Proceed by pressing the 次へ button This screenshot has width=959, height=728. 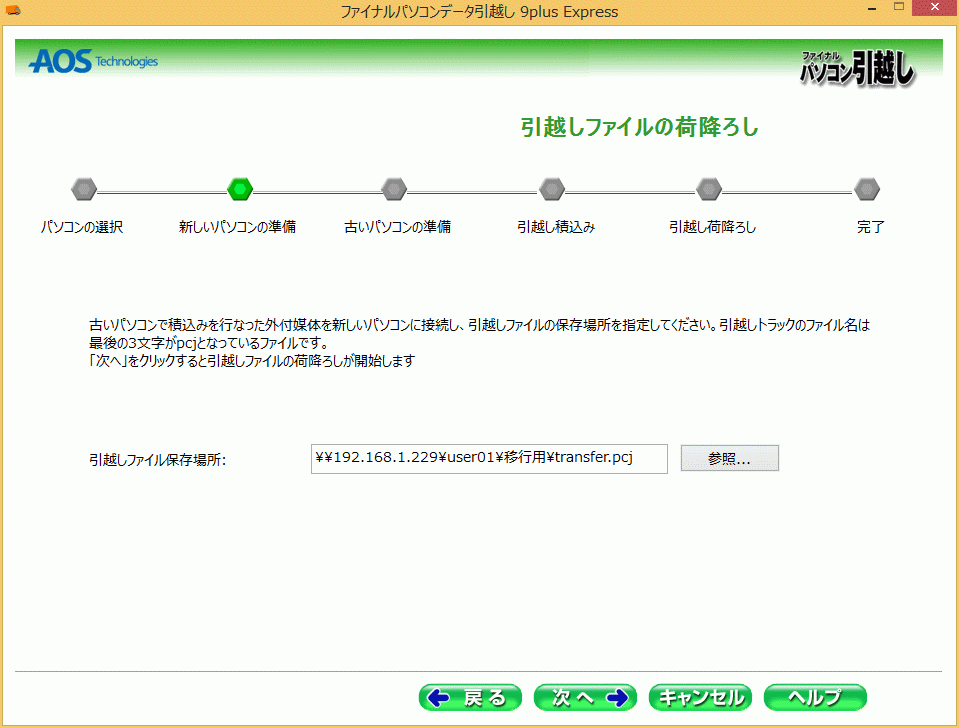(x=585, y=697)
